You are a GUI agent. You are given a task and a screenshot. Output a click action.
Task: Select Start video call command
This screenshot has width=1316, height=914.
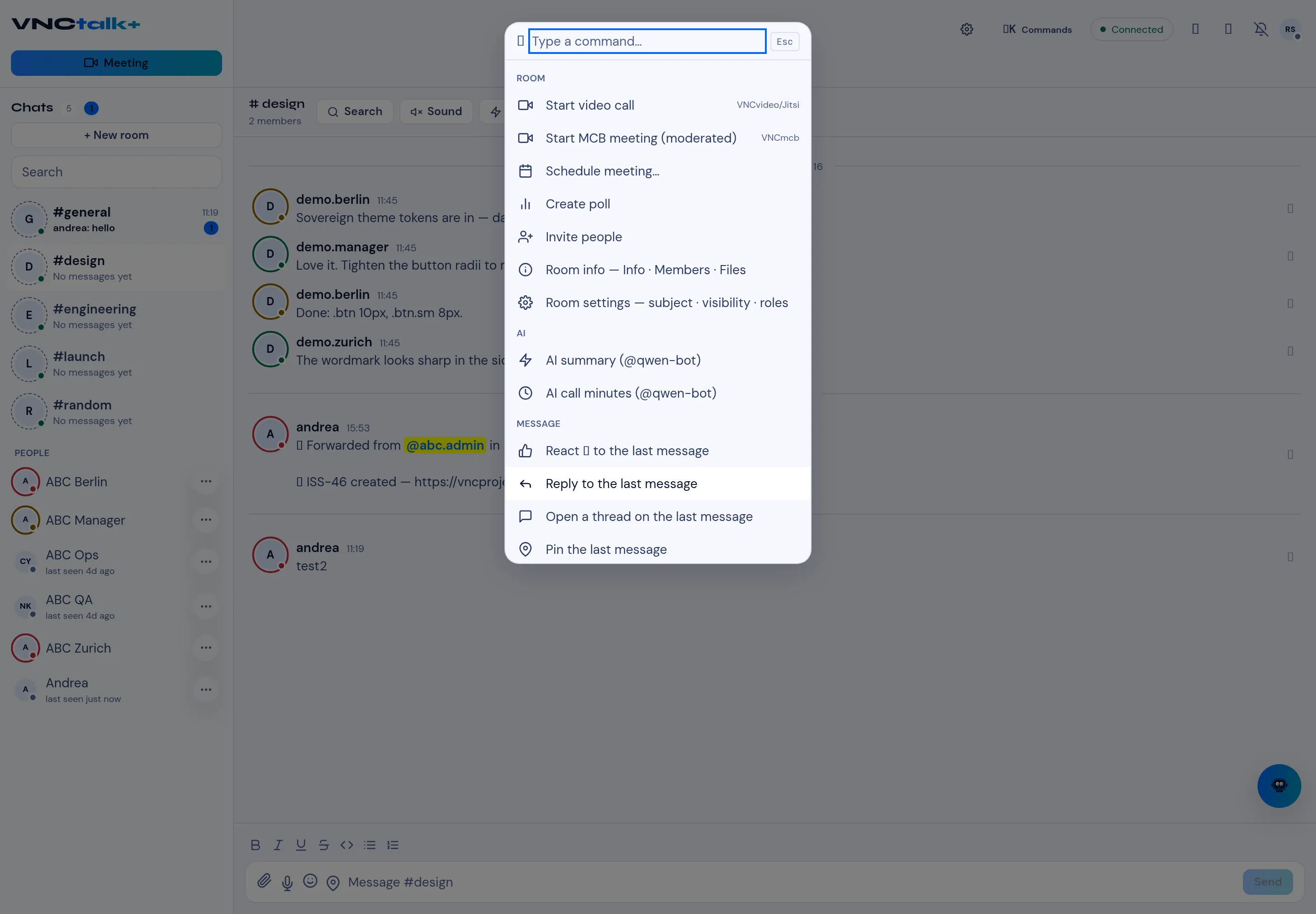[x=658, y=106]
